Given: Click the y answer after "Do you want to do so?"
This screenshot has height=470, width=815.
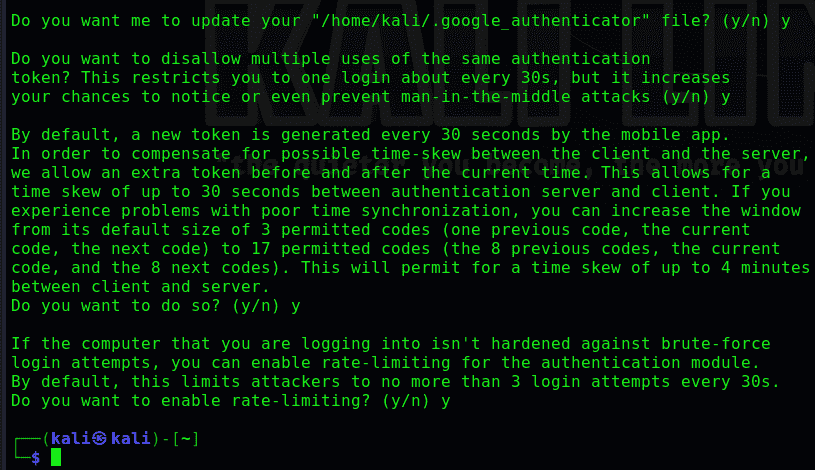Looking at the screenshot, I should click(296, 306).
